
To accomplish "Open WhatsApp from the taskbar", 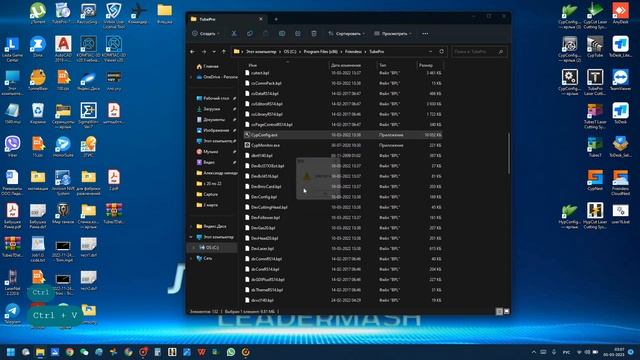I will click(231, 352).
